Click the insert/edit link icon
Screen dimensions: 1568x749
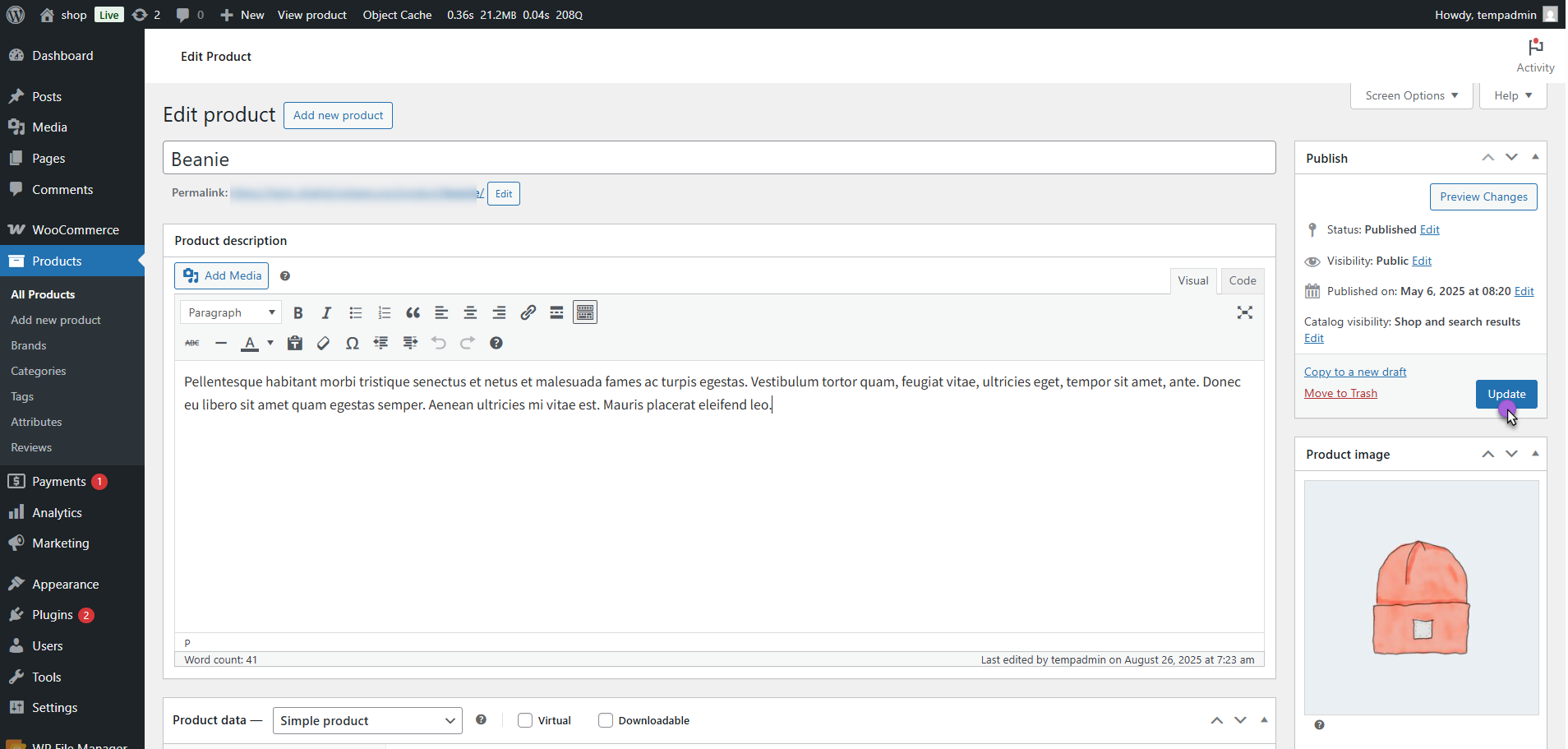tap(528, 313)
